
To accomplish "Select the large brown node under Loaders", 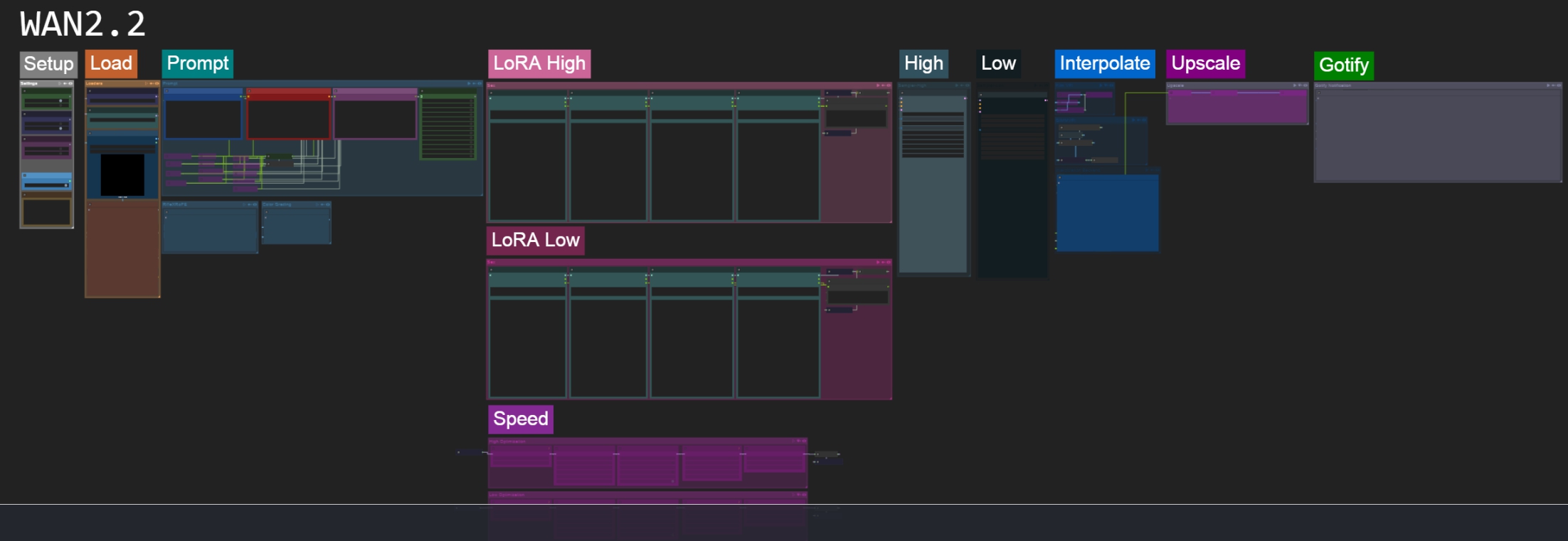I will pos(122,248).
